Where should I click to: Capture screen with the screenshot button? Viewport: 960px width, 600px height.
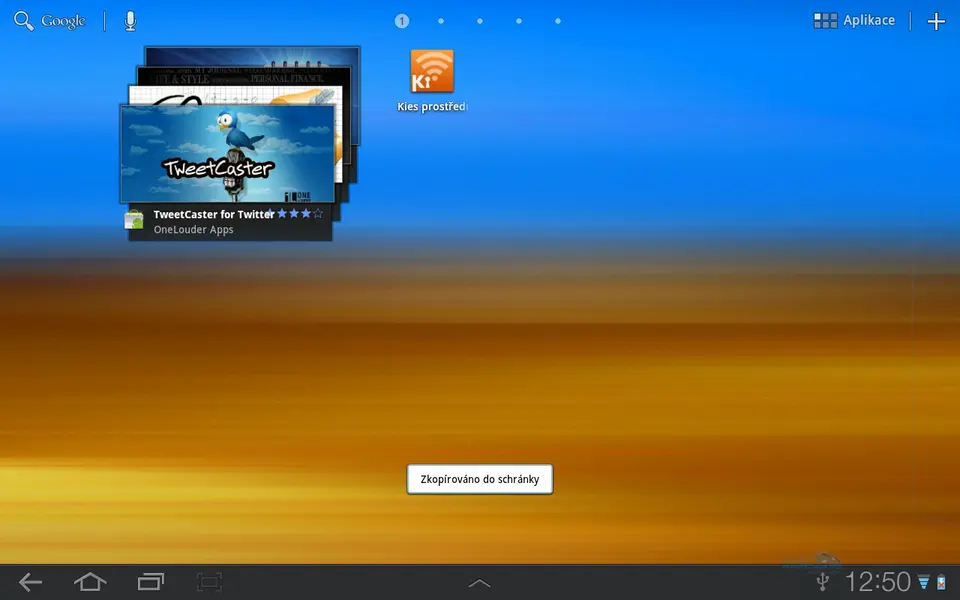point(209,582)
